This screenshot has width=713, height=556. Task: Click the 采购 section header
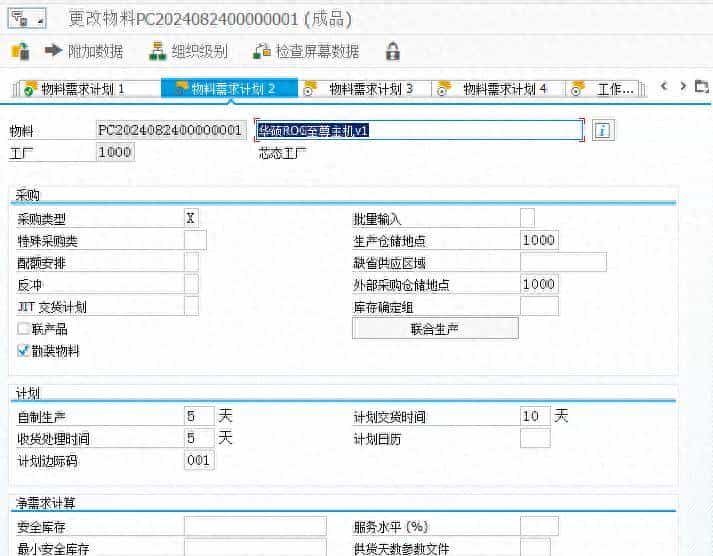coord(28,195)
